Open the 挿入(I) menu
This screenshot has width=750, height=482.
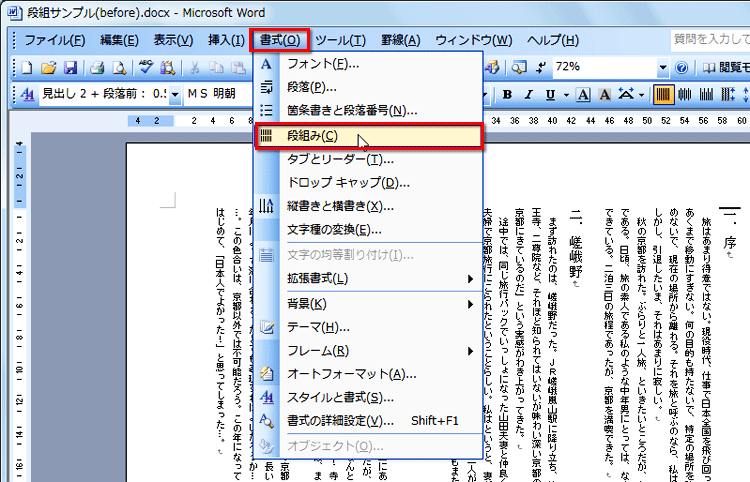pos(226,40)
